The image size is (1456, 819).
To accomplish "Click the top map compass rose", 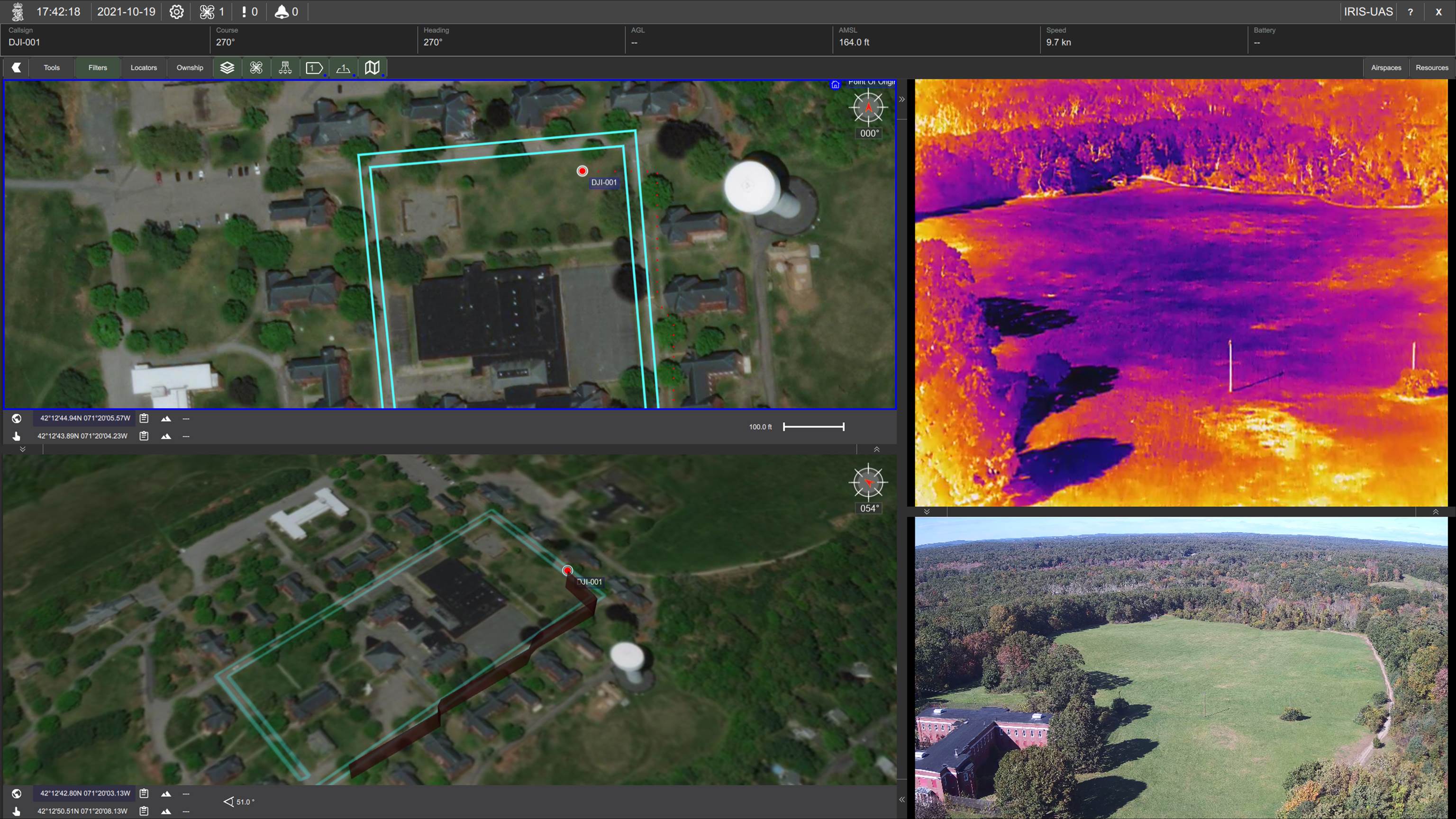I will [x=868, y=108].
